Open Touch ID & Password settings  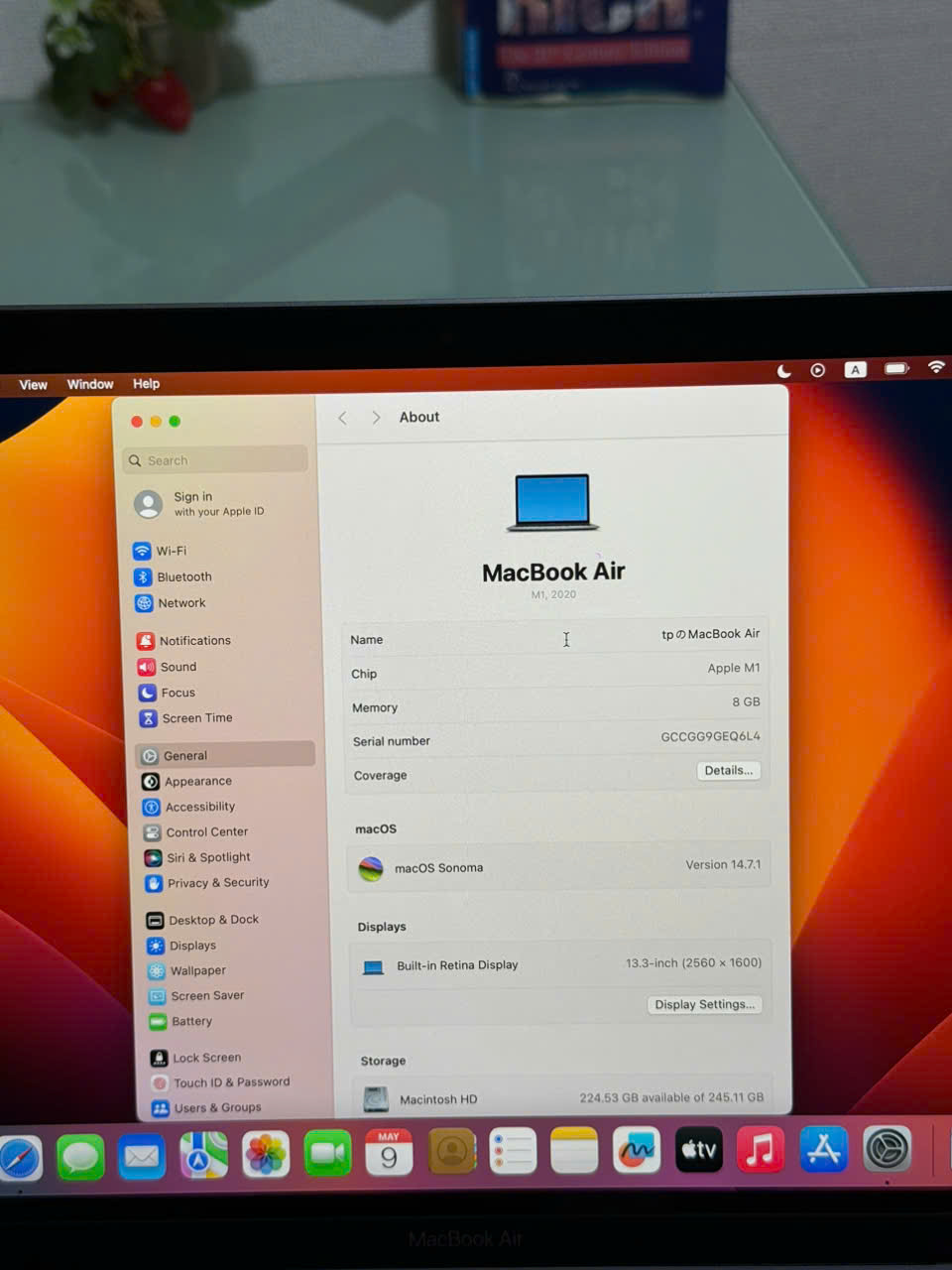220,1082
